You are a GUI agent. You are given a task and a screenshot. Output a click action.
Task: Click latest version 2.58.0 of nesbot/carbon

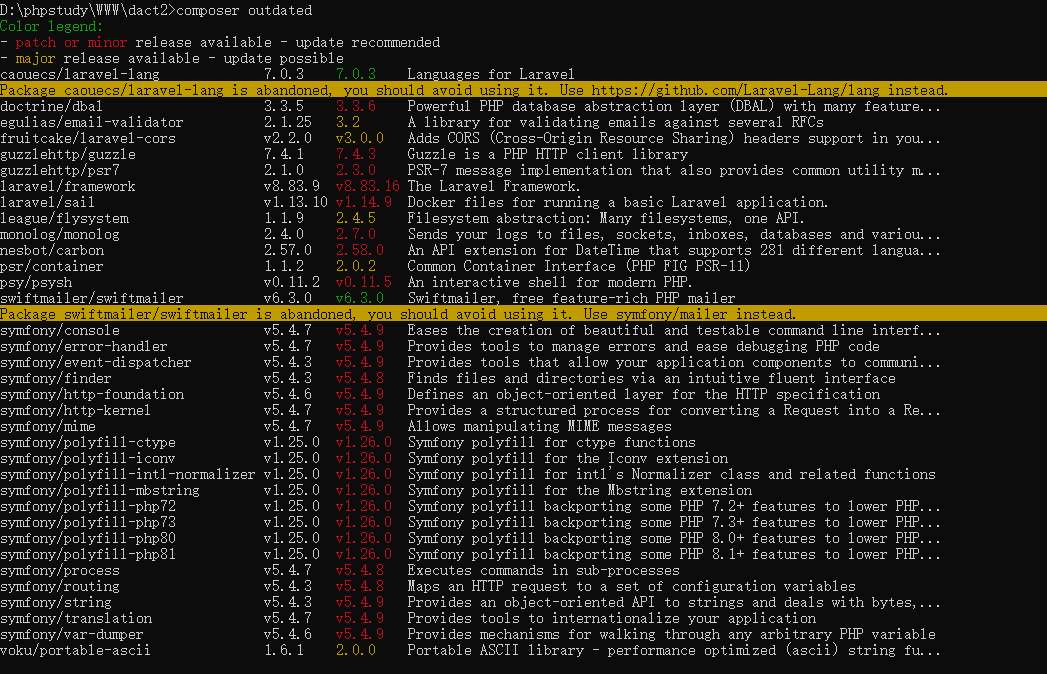coord(360,250)
